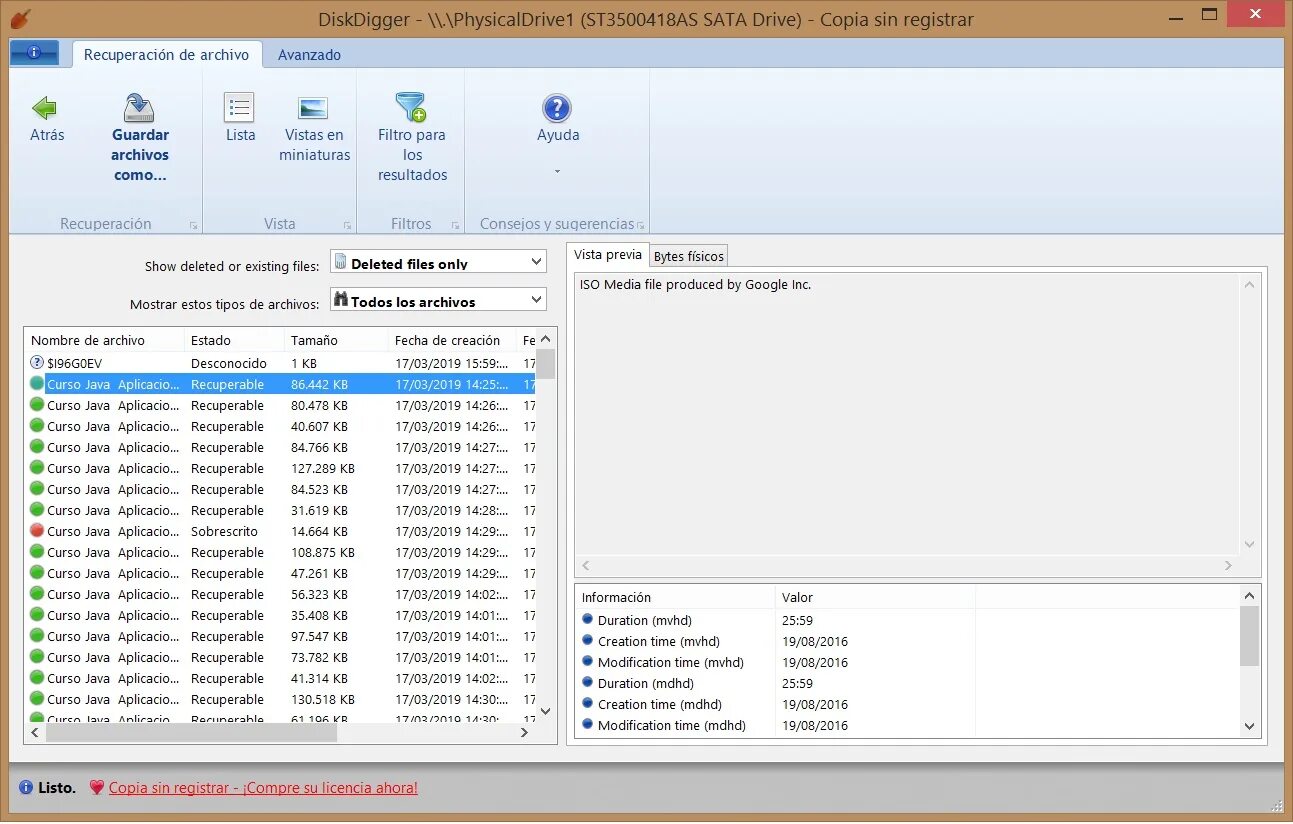Viewport: 1293px width, 824px height.
Task: Click ISO Media file preview text
Action: point(696,284)
